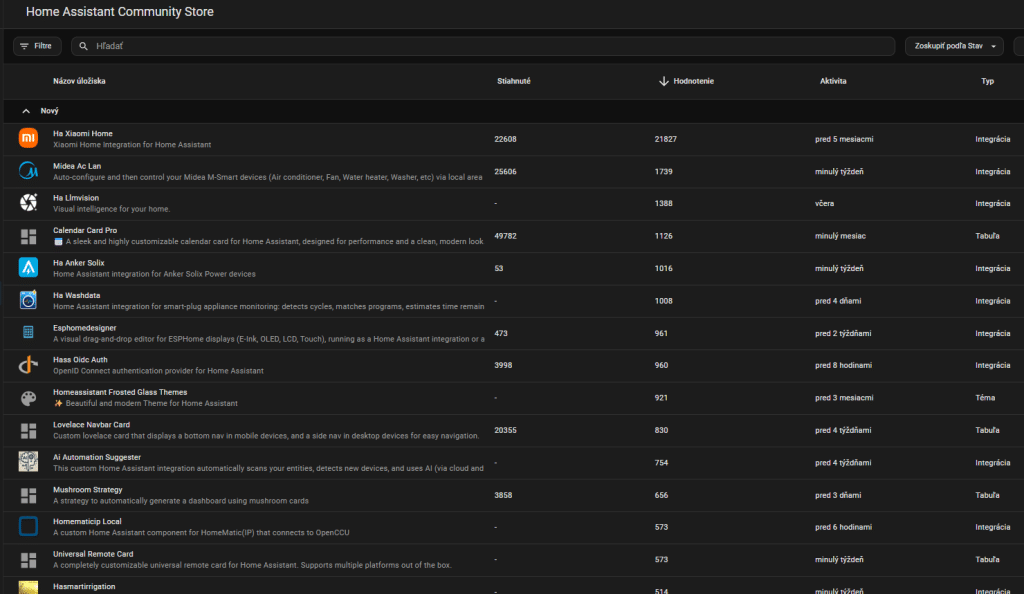Image resolution: width=1024 pixels, height=594 pixels.
Task: Click the 3998 downloads value
Action: pos(503,366)
